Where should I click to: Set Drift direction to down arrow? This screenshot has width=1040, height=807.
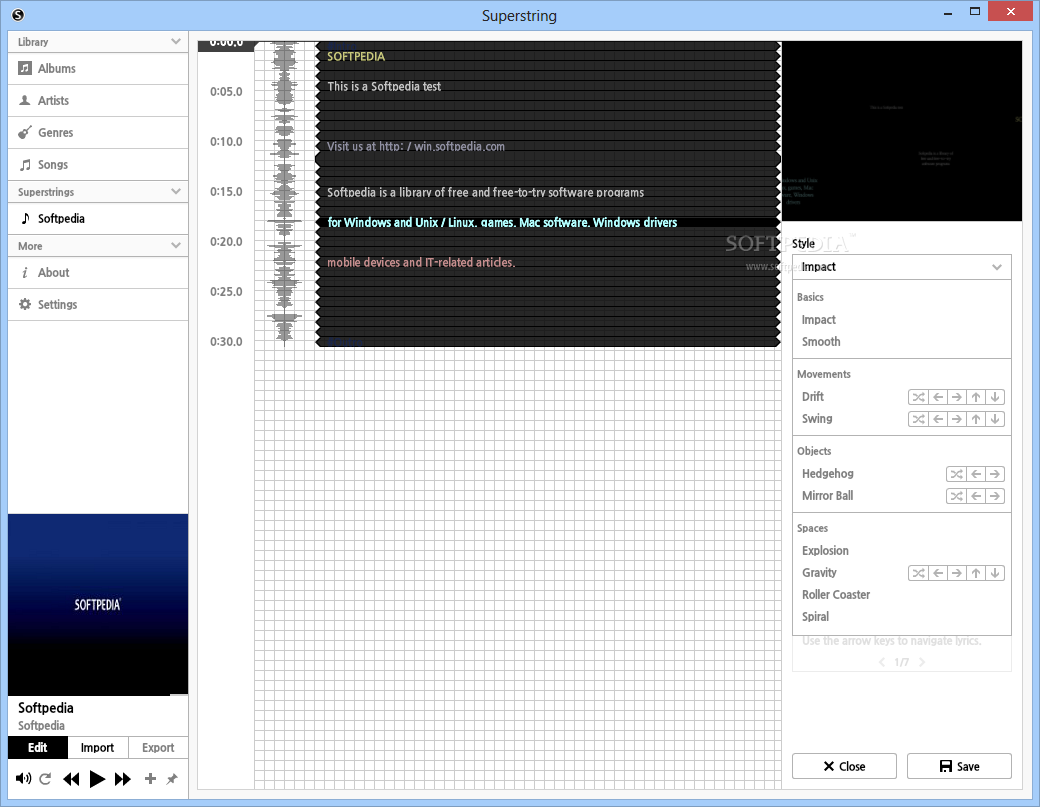[995, 397]
